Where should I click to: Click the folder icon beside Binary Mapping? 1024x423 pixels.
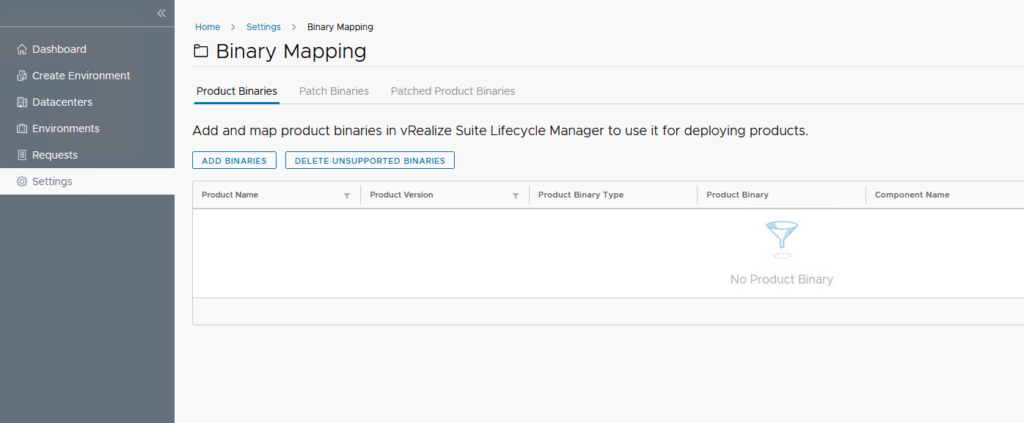click(201, 52)
